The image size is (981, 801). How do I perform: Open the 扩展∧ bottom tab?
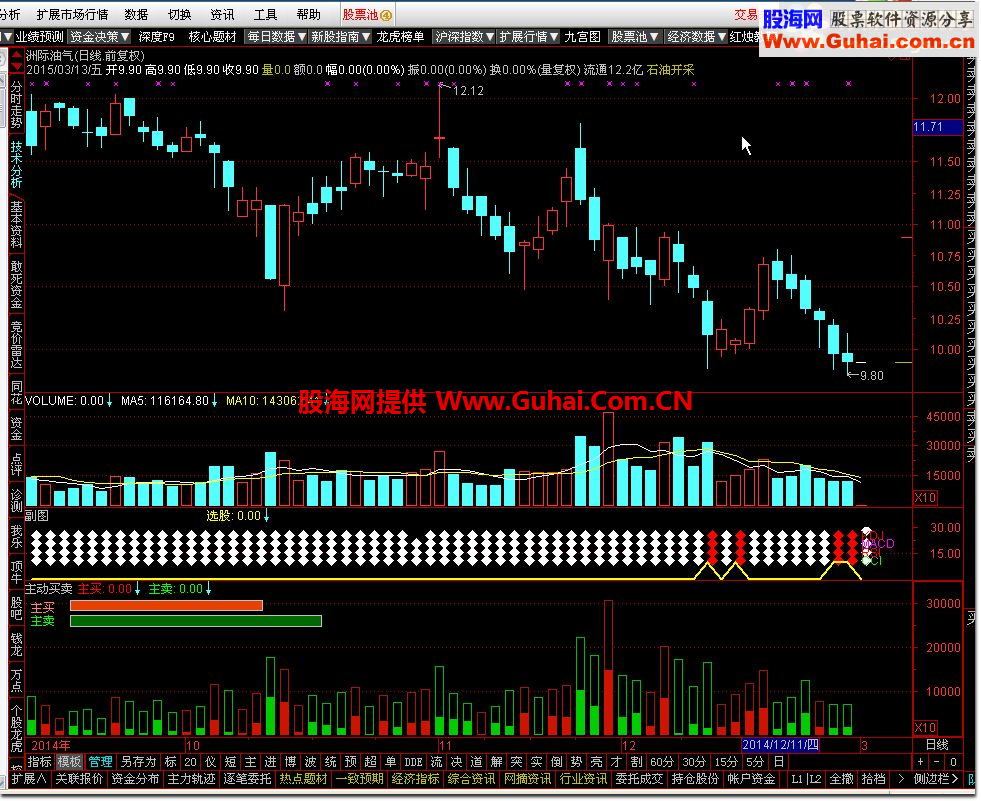[x=29, y=778]
